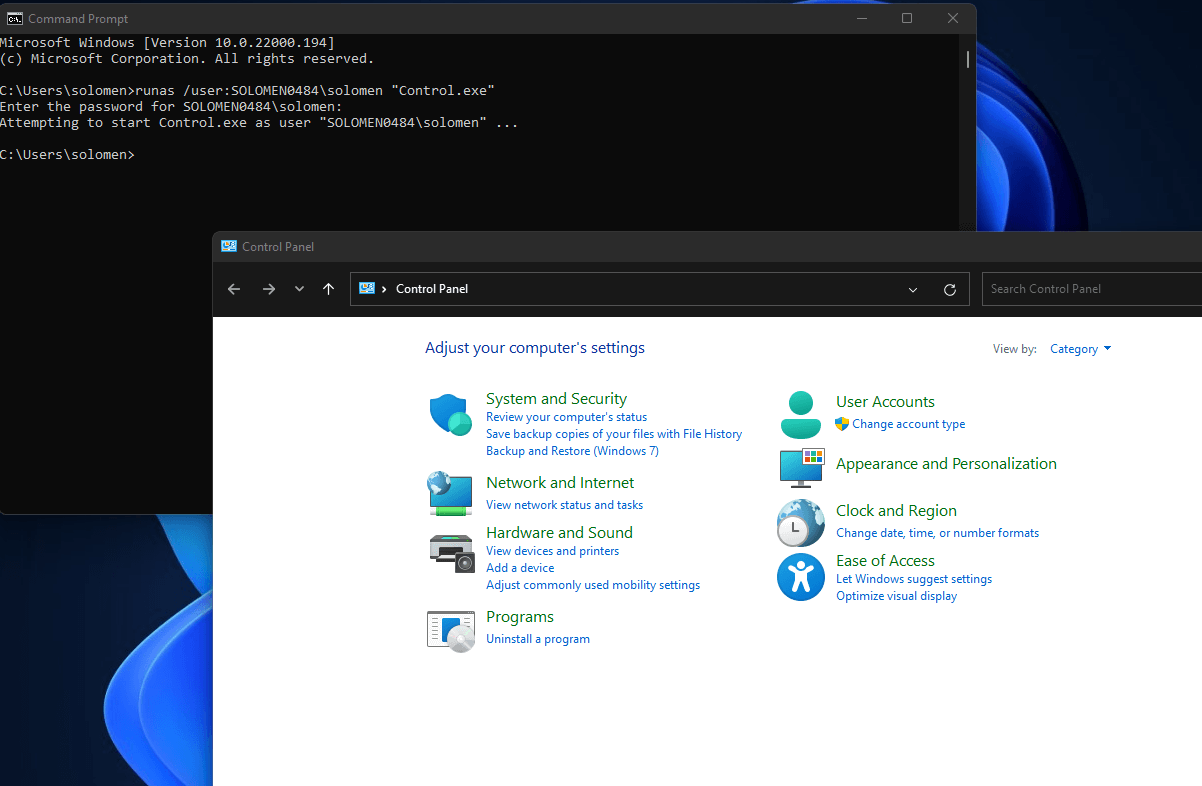Open the Programs disc icon
This screenshot has width=1202, height=786.
(x=451, y=630)
